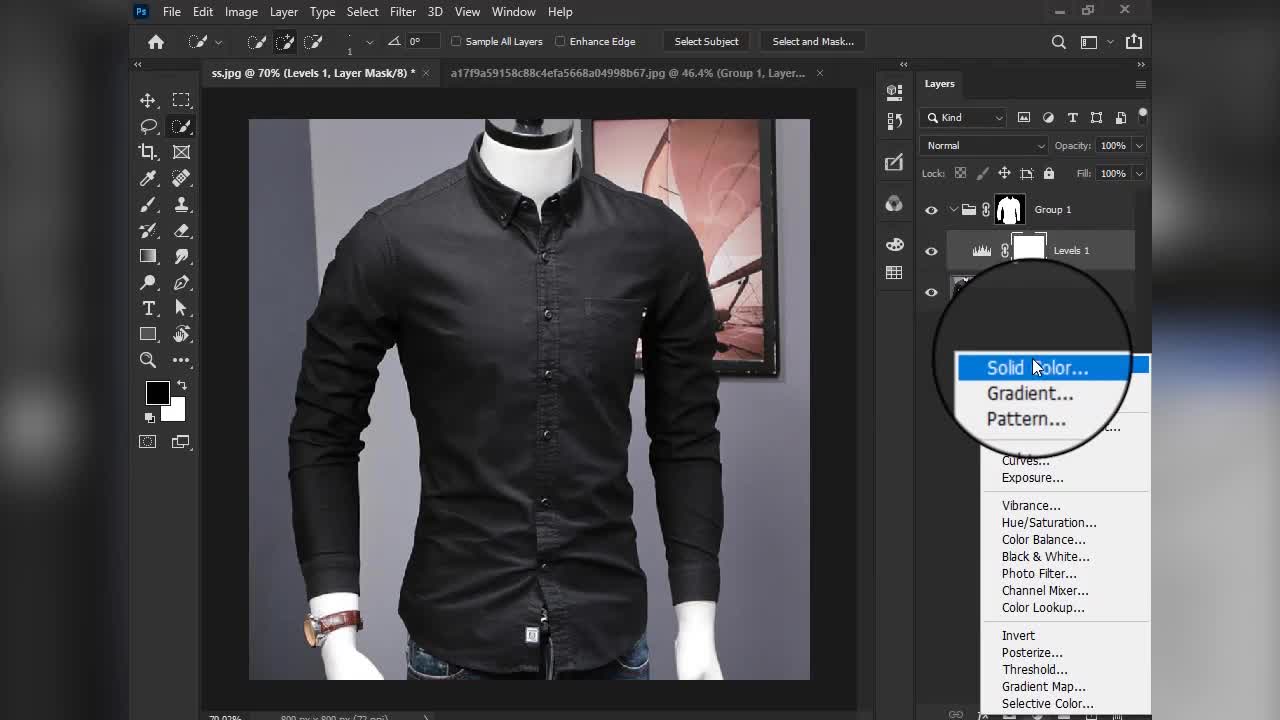Hide the Group 1 layer
Screen dimensions: 1280x720
pyautogui.click(x=931, y=210)
